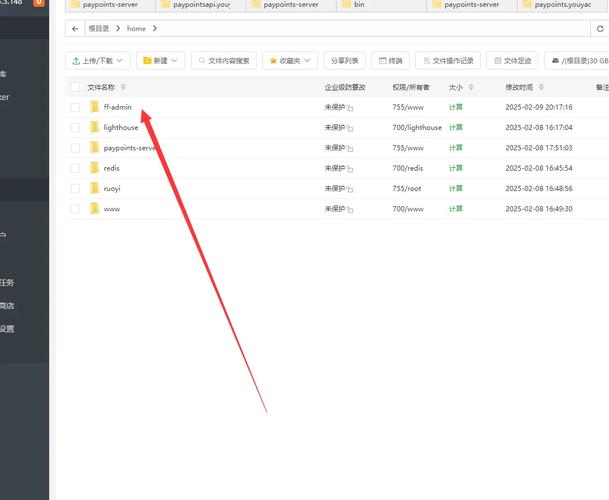Click home in the breadcrumb path
Image resolution: width=609 pixels, height=500 pixels.
click(x=136, y=29)
